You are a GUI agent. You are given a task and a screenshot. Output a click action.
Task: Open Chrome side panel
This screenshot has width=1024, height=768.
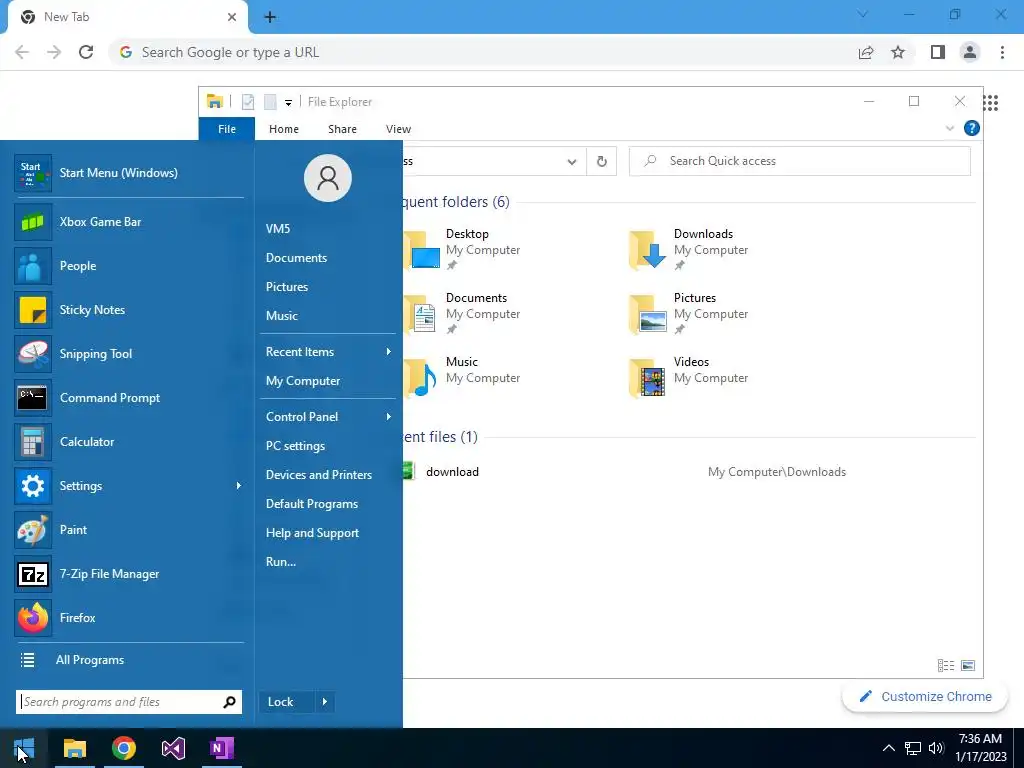pos(938,52)
